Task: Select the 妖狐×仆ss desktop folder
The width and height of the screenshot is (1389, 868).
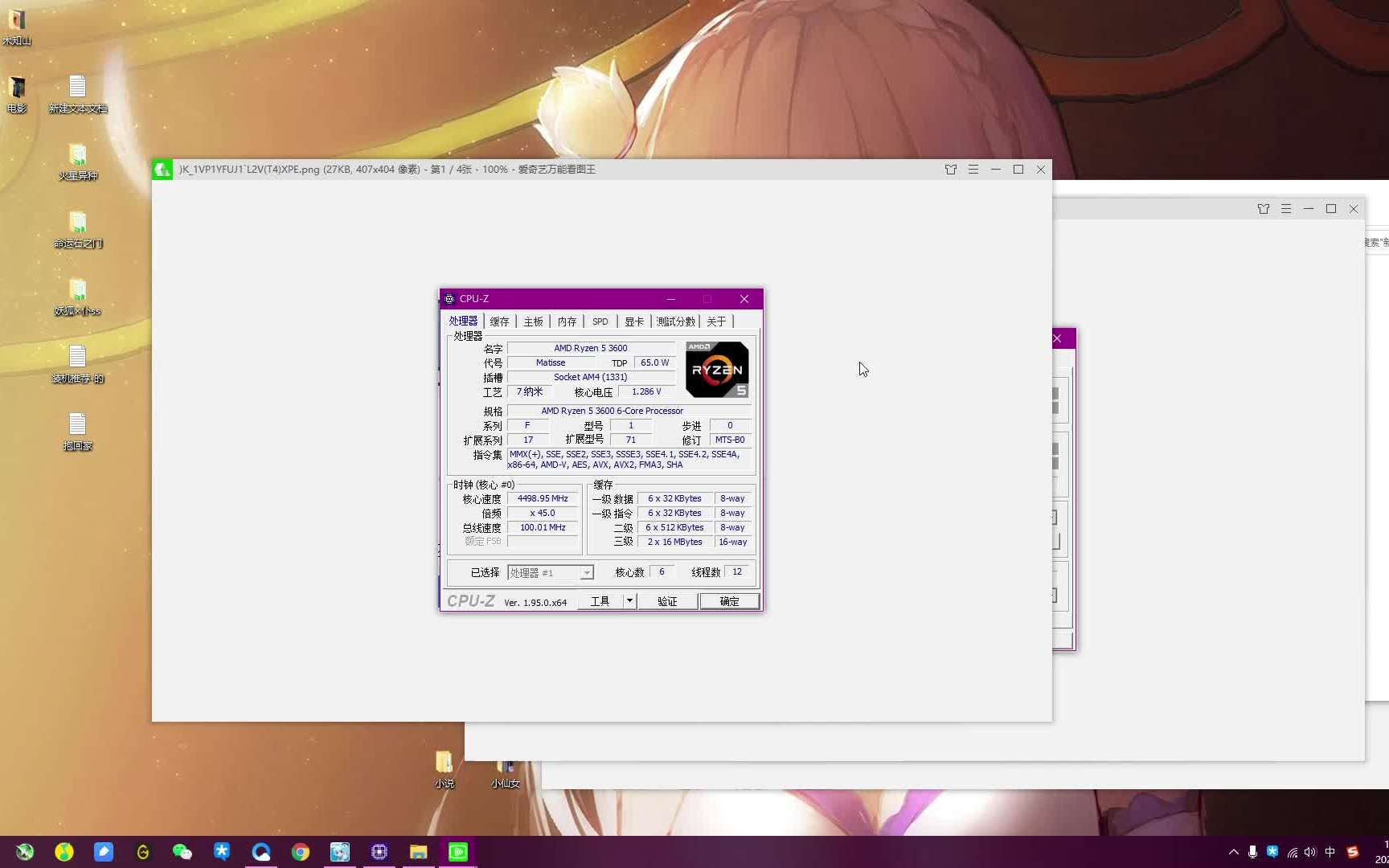Action: pos(77,297)
